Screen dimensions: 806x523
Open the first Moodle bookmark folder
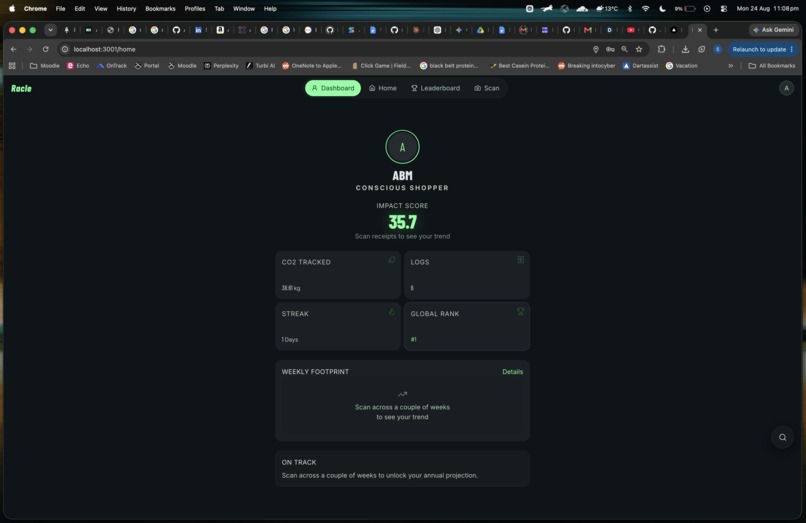(x=45, y=66)
